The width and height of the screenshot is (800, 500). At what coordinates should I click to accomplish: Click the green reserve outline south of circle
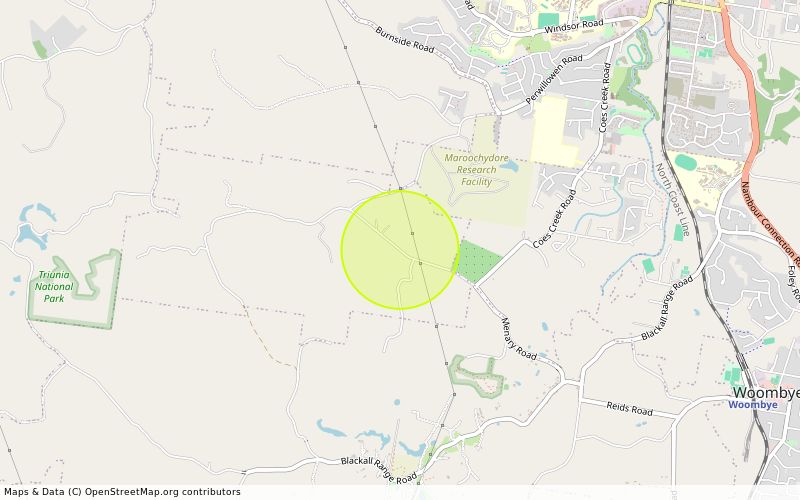point(476,377)
